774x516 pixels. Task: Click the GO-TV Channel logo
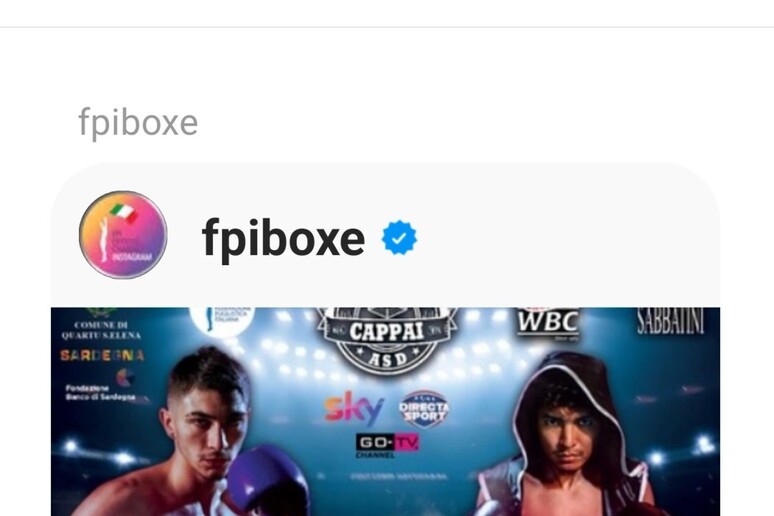pyautogui.click(x=387, y=445)
